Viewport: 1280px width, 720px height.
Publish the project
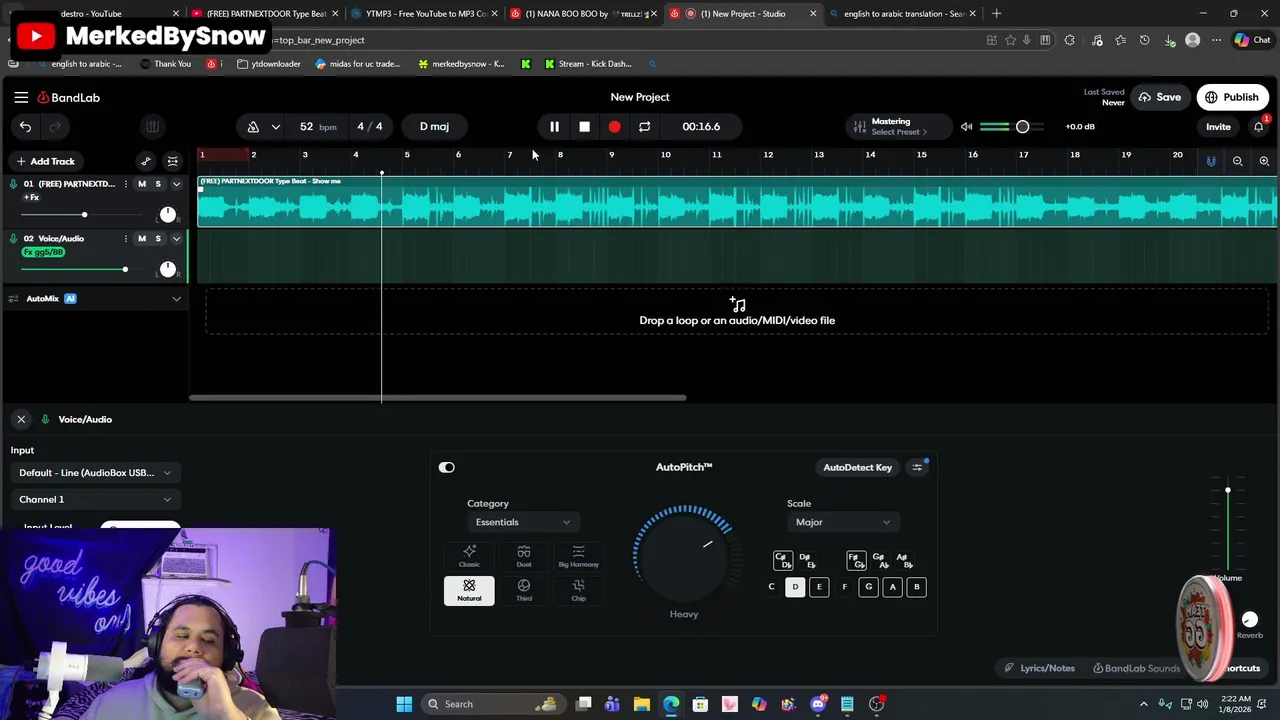(x=1232, y=97)
